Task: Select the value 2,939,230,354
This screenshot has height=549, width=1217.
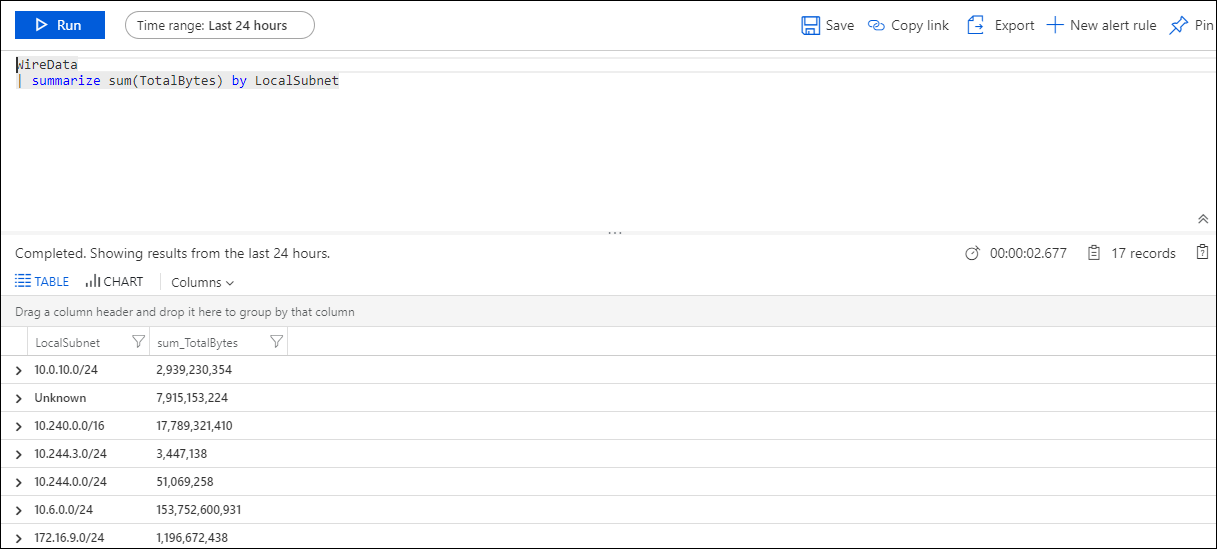Action: pyautogui.click(x=194, y=370)
